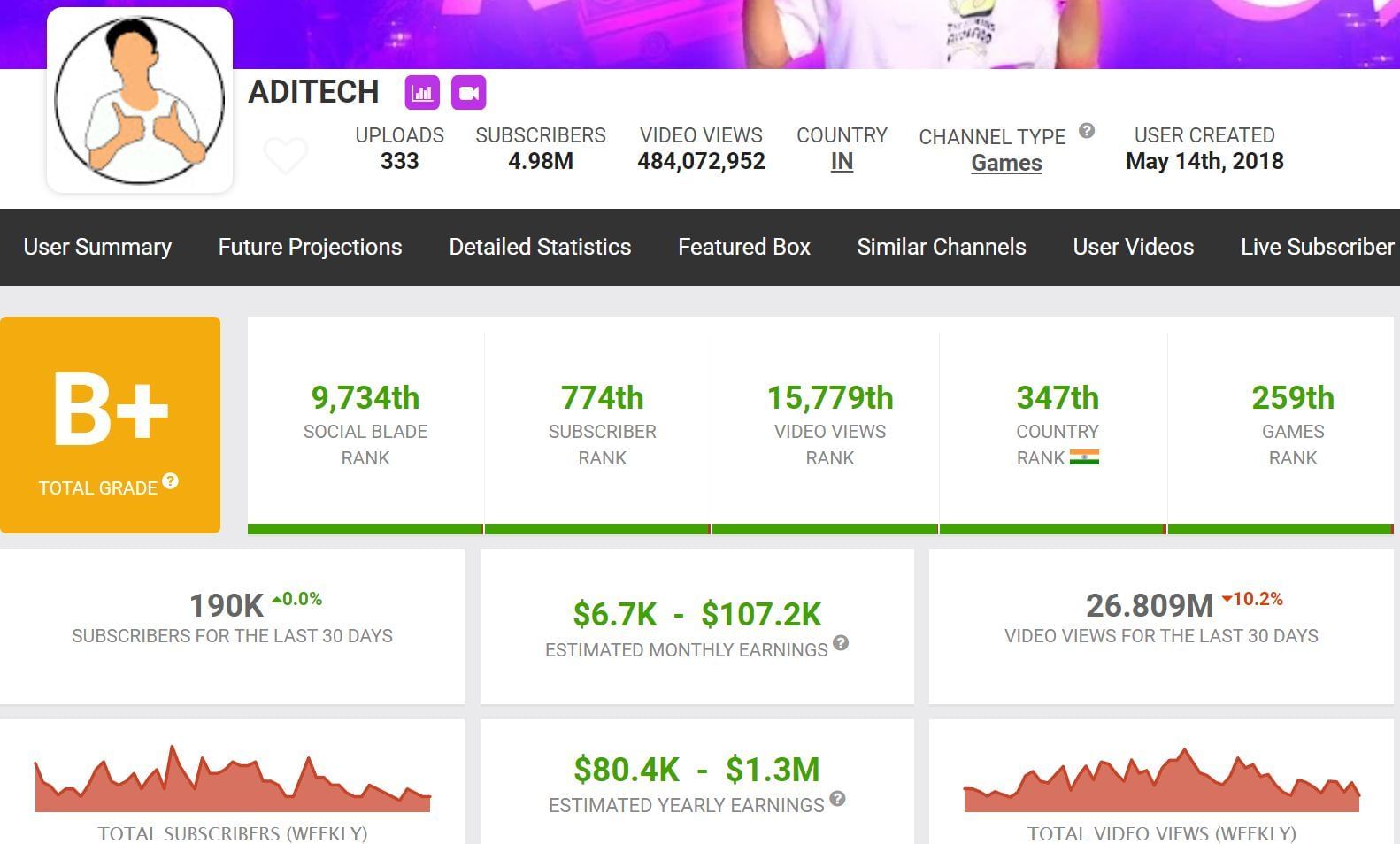Click the IN country link
The image size is (1400, 844).
[x=842, y=162]
